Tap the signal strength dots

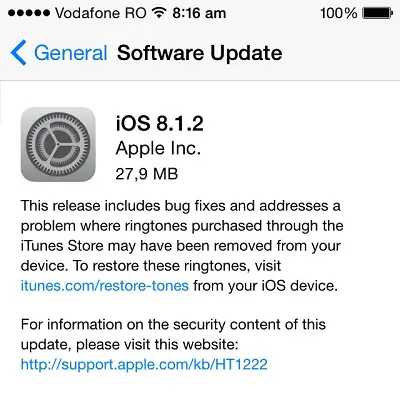[29, 13]
